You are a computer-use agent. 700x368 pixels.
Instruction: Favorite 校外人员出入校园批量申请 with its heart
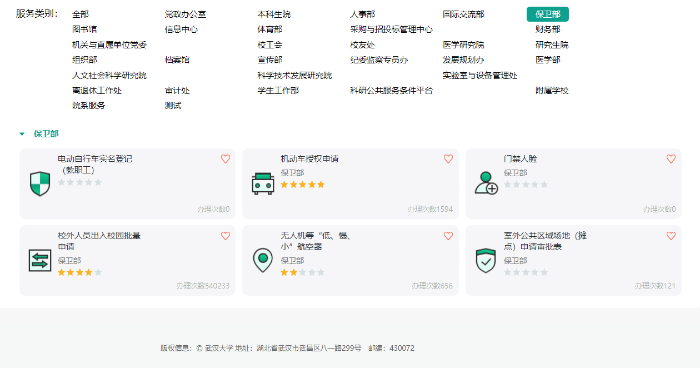pyautogui.click(x=225, y=236)
